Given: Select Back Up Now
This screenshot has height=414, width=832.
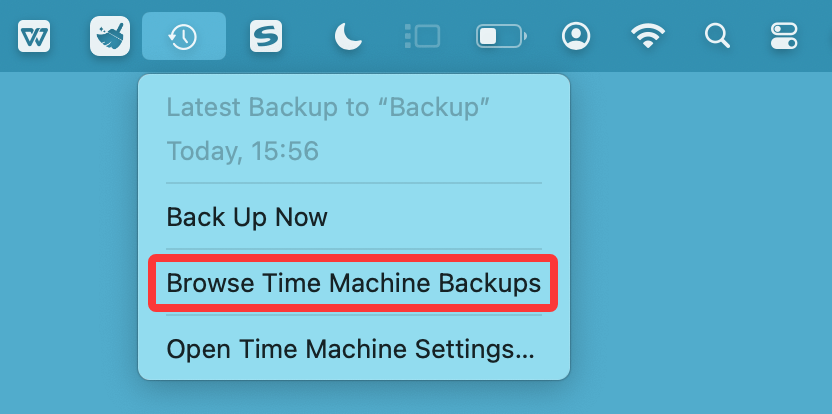Looking at the screenshot, I should [x=247, y=216].
